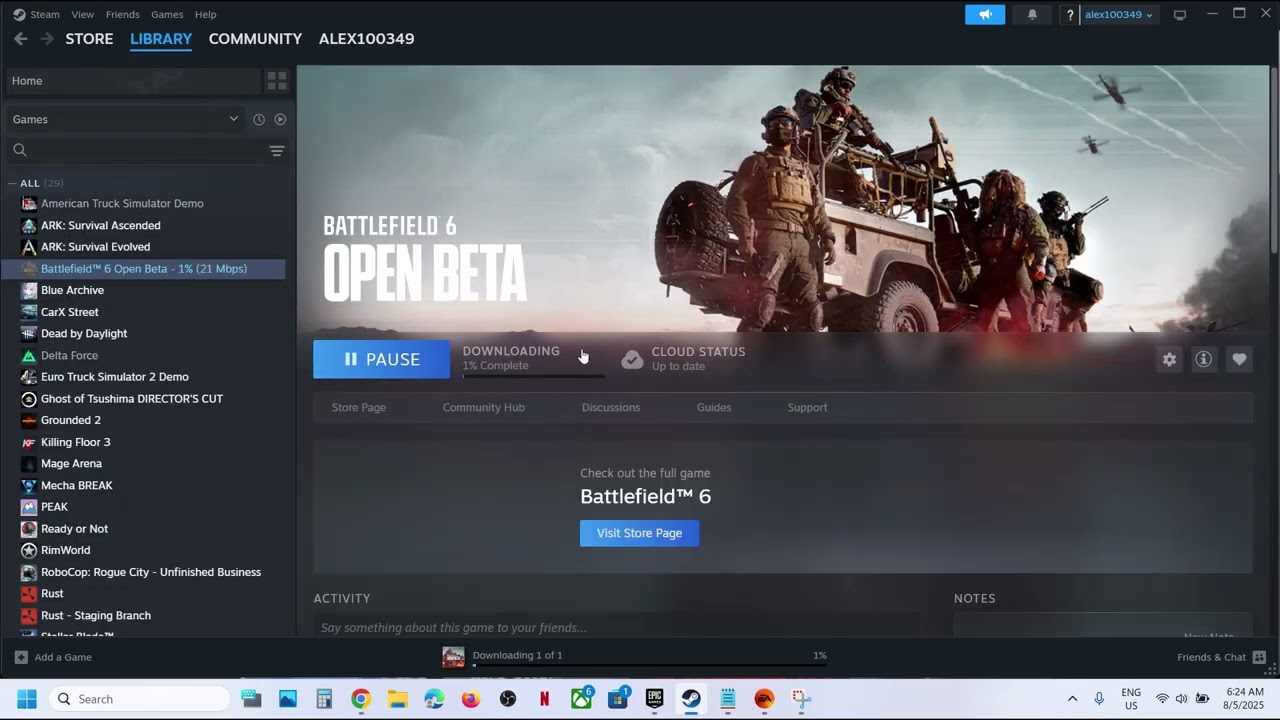Click the game download progress bar

(x=533, y=376)
